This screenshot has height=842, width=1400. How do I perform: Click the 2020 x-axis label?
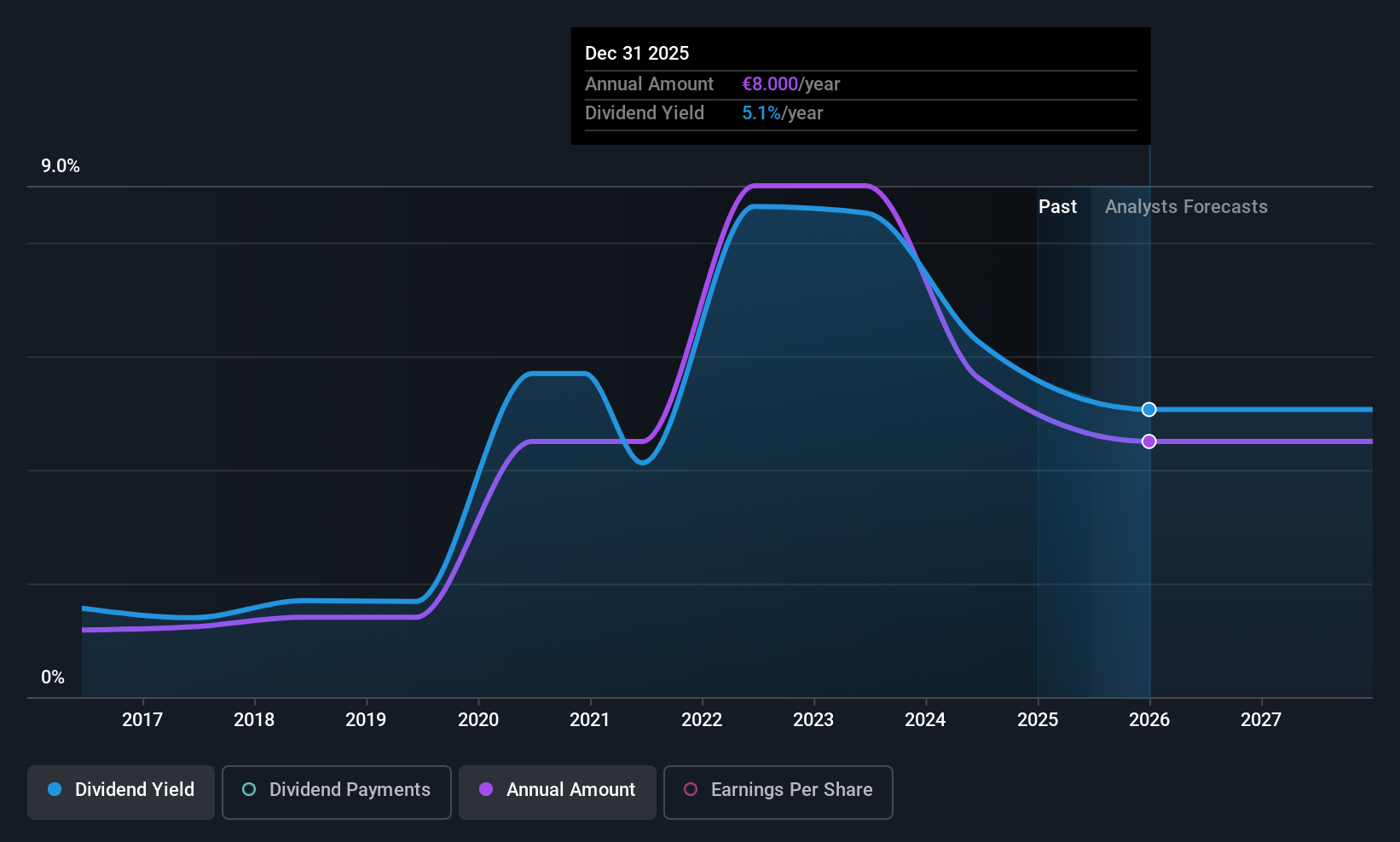[478, 720]
